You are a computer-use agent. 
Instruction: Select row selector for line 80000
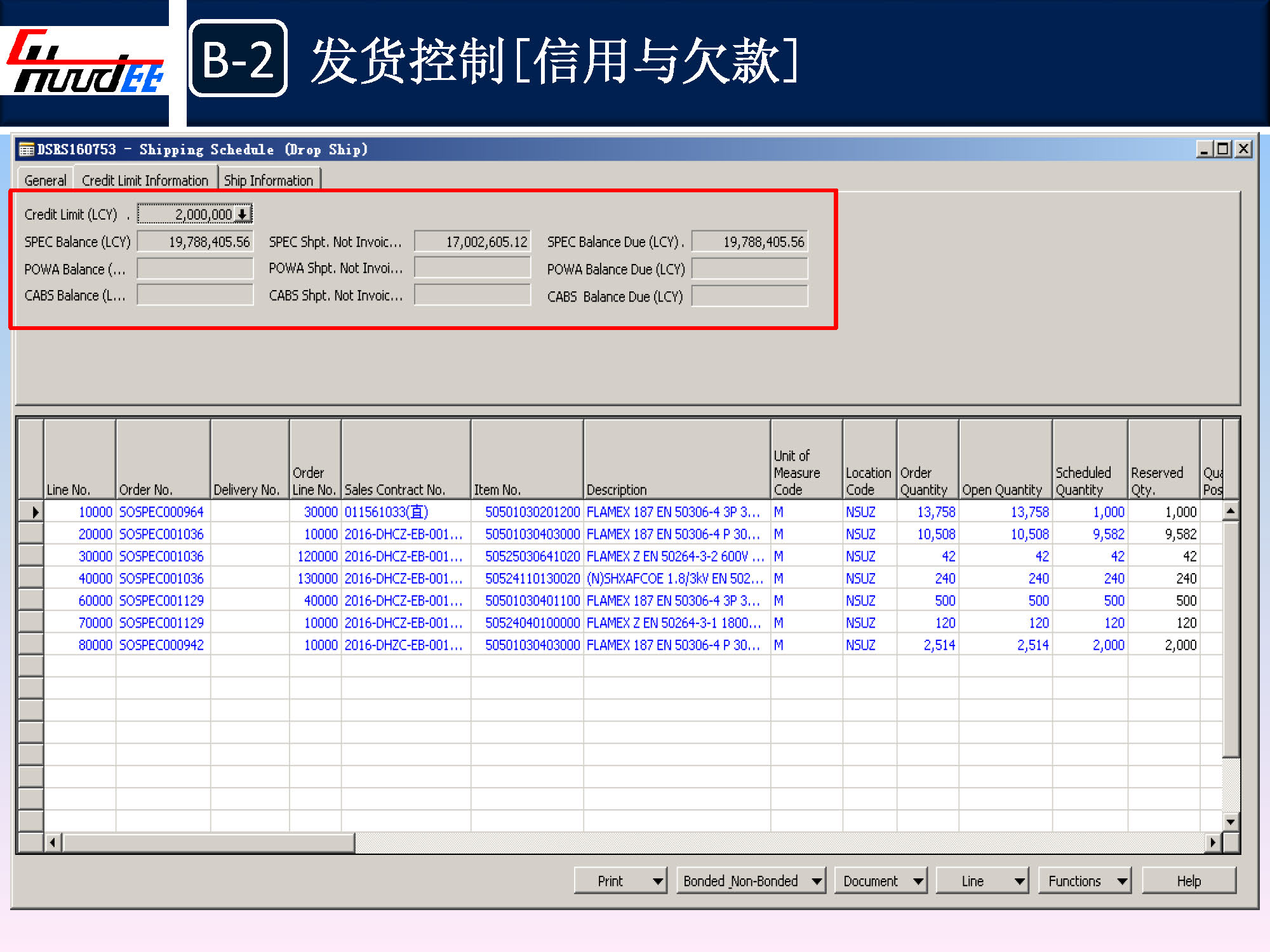click(31, 645)
